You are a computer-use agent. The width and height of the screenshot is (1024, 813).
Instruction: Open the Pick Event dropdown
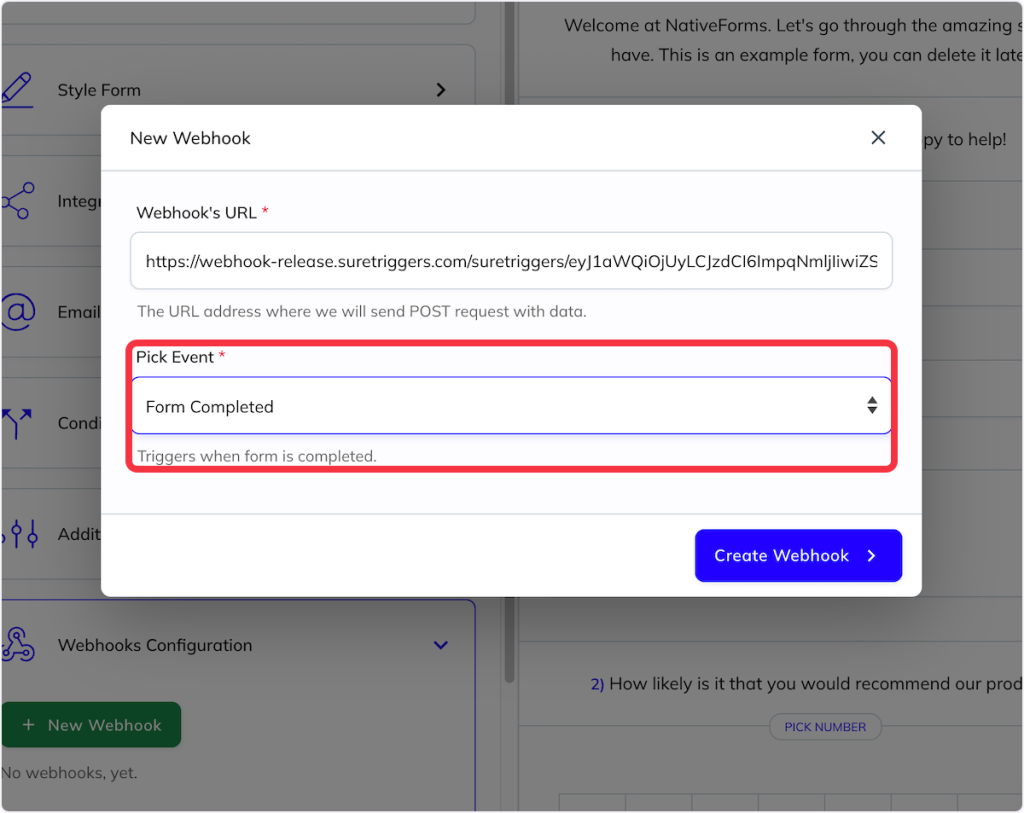pos(510,406)
